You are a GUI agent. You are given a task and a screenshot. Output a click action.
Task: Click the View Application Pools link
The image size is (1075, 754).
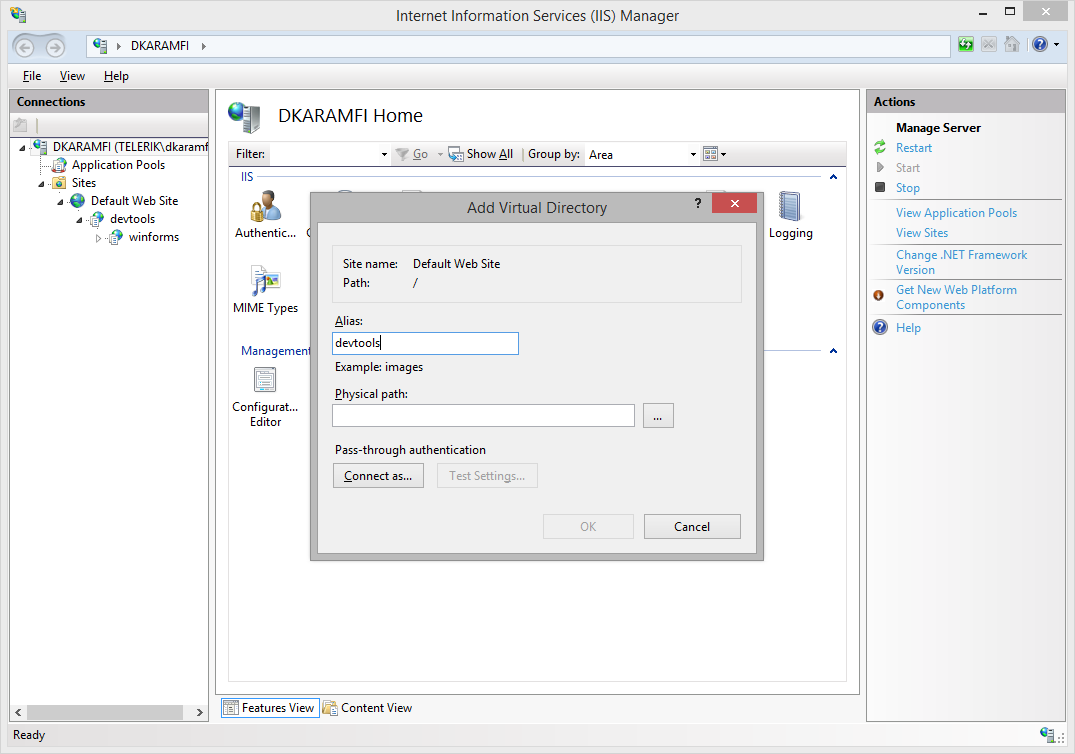[x=956, y=213]
